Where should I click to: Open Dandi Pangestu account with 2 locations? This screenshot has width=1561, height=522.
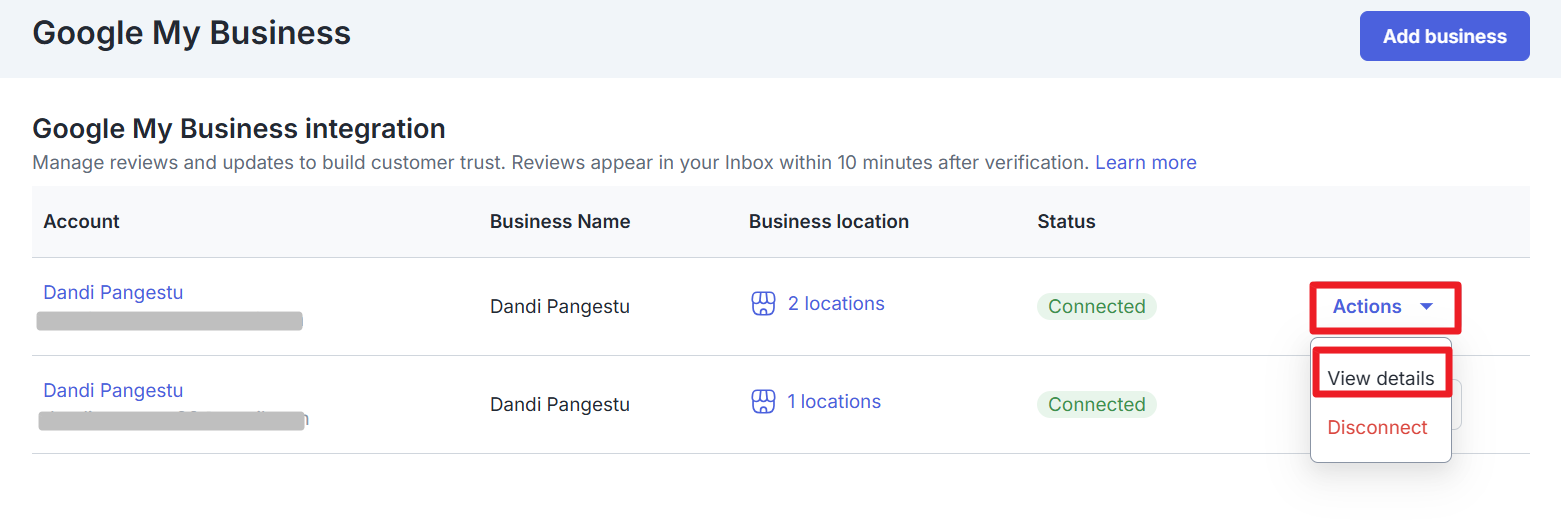pyautogui.click(x=113, y=292)
